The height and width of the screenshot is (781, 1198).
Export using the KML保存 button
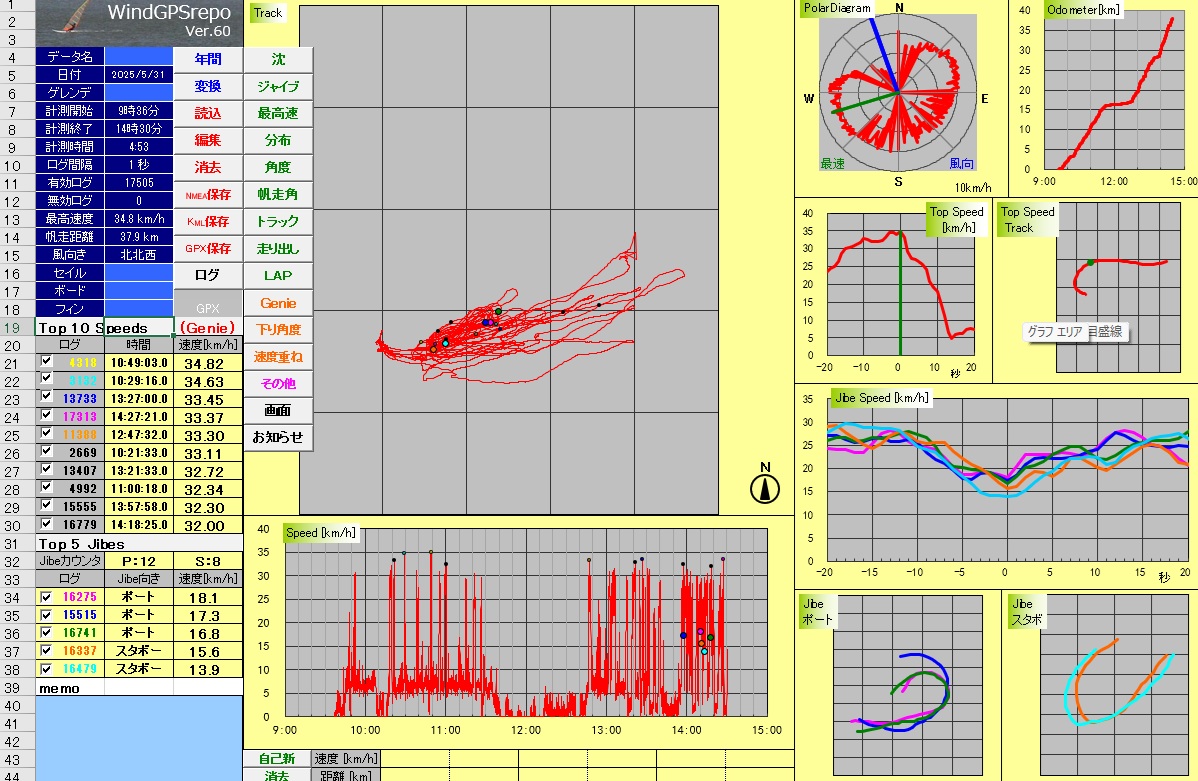(208, 222)
